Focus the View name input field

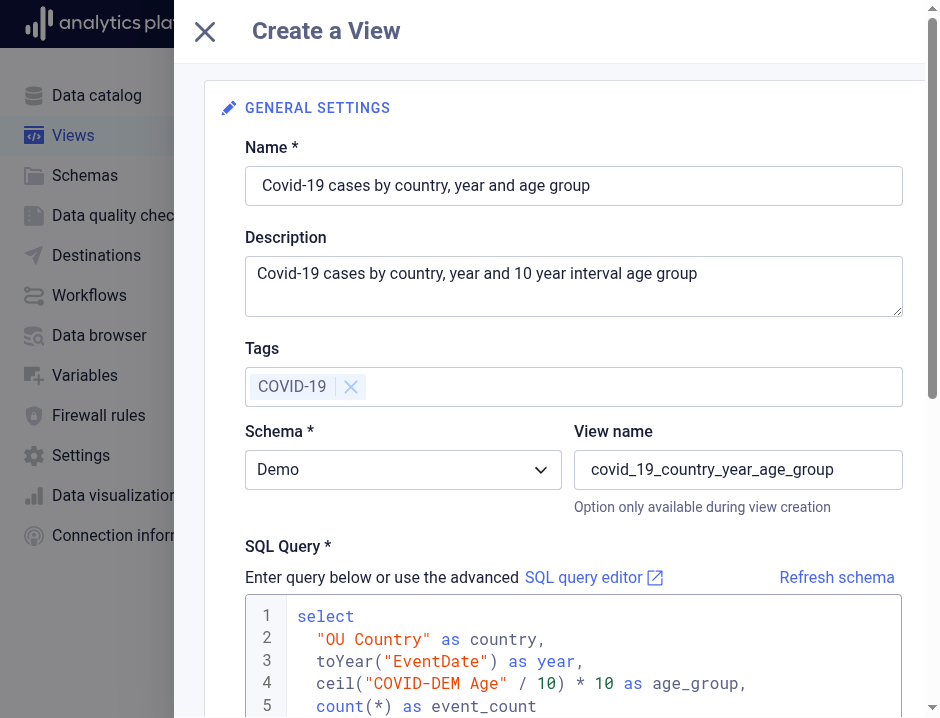point(738,470)
